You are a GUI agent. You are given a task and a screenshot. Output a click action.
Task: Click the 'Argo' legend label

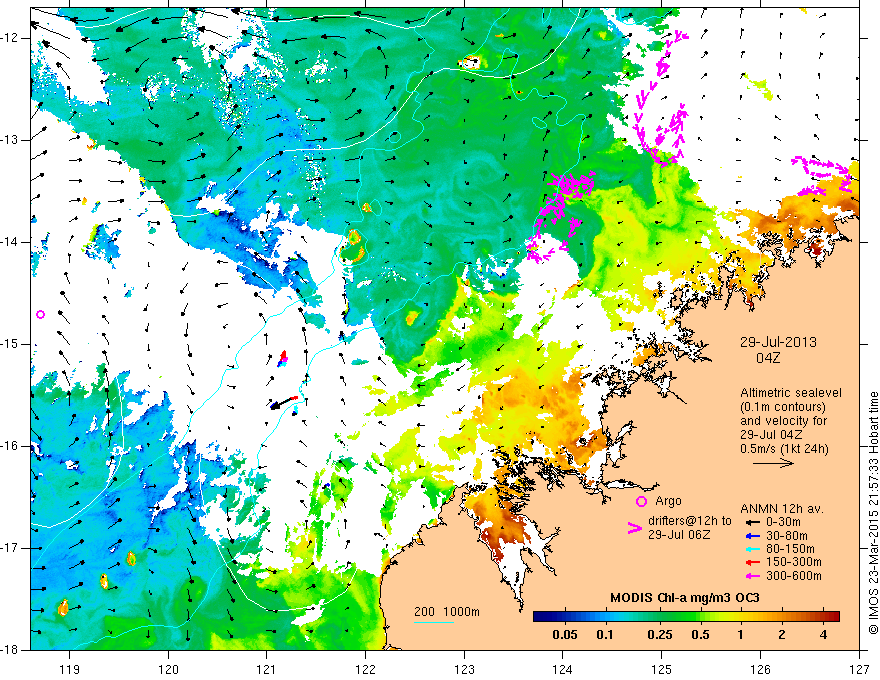coord(668,501)
